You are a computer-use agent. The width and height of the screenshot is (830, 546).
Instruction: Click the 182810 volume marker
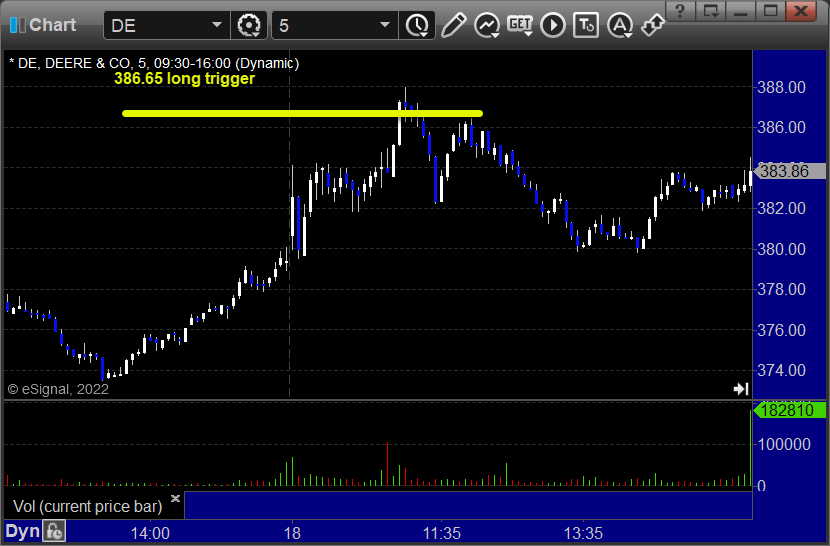click(789, 410)
